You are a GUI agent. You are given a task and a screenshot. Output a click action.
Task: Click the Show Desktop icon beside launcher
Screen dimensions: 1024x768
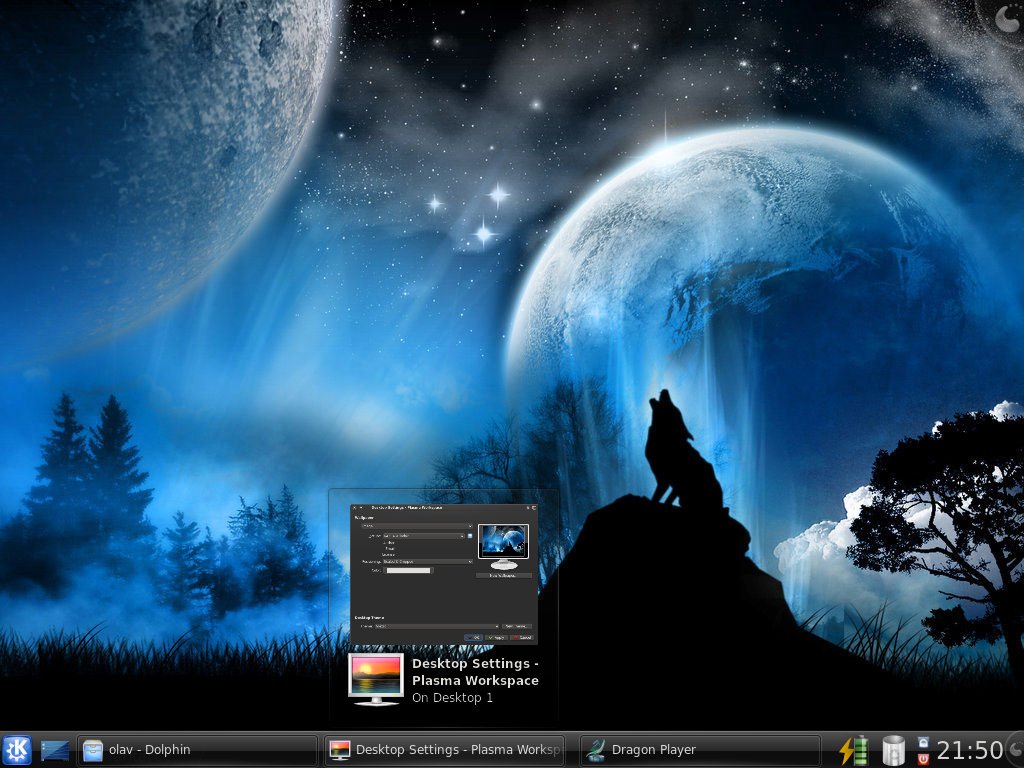pos(55,750)
